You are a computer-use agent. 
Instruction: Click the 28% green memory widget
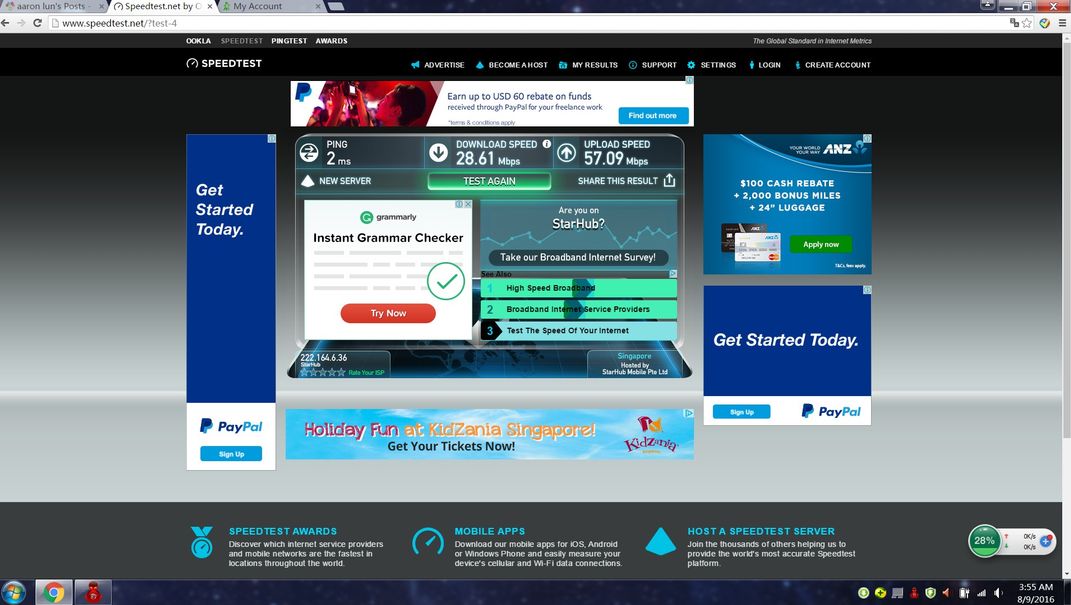click(x=984, y=541)
